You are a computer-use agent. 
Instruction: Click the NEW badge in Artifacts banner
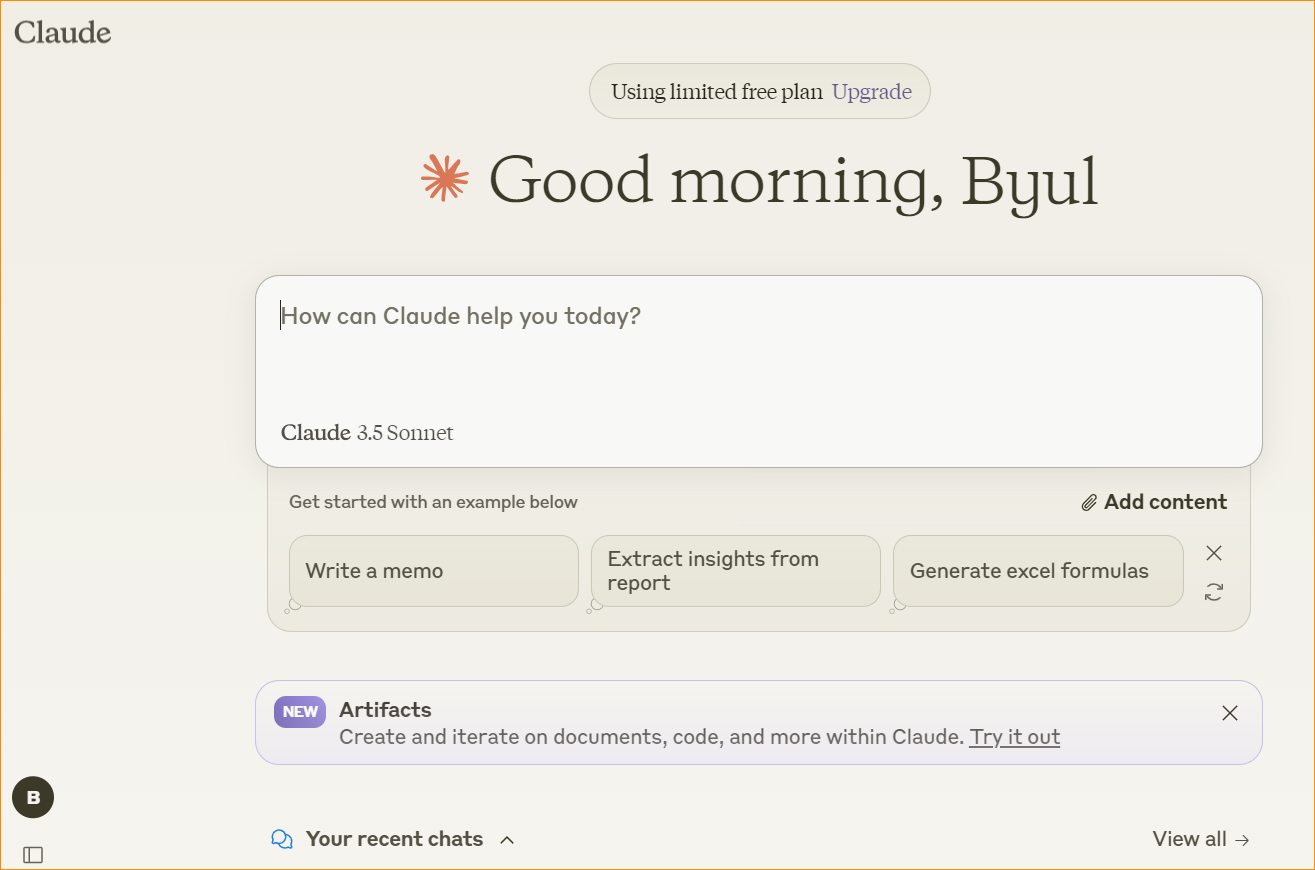tap(300, 712)
